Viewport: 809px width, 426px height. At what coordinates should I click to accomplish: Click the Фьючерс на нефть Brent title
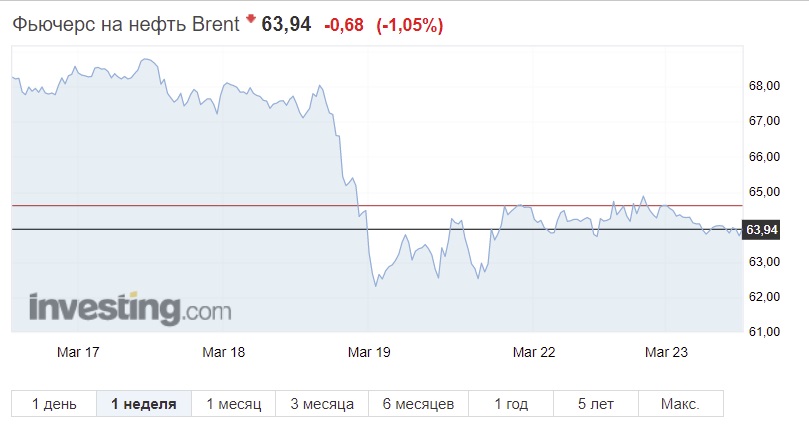126,24
